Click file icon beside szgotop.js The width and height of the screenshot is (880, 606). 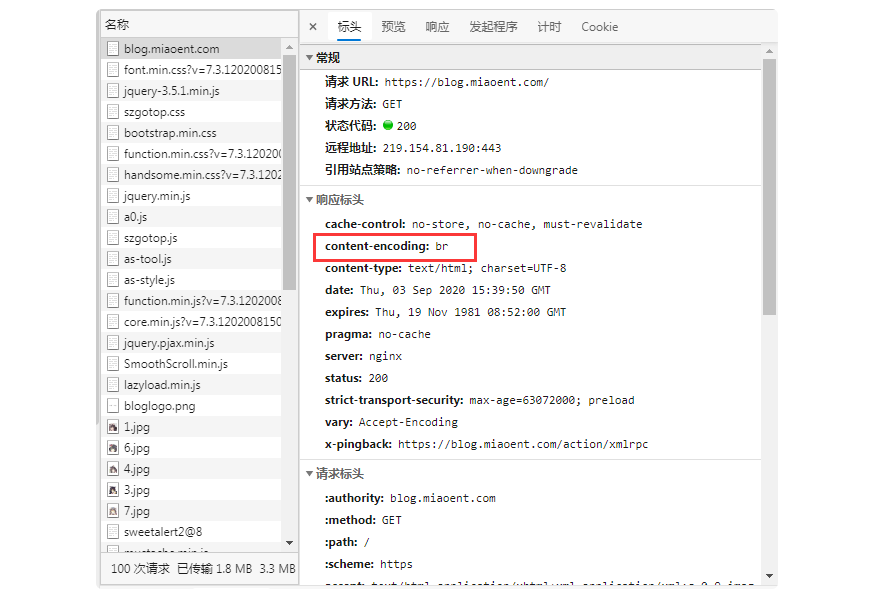(x=113, y=238)
